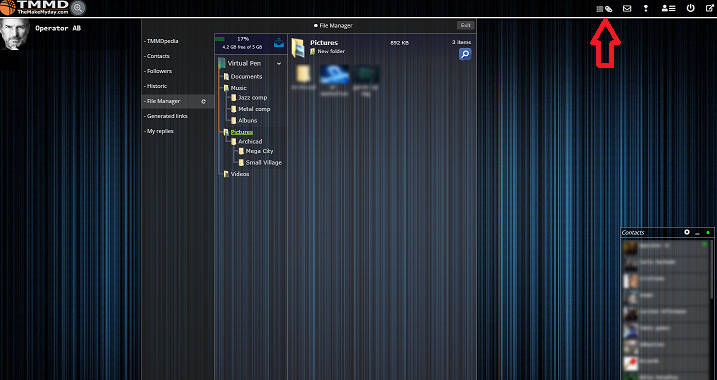Open the user list icon in top bar
This screenshot has height=380, width=717.
click(668, 8)
